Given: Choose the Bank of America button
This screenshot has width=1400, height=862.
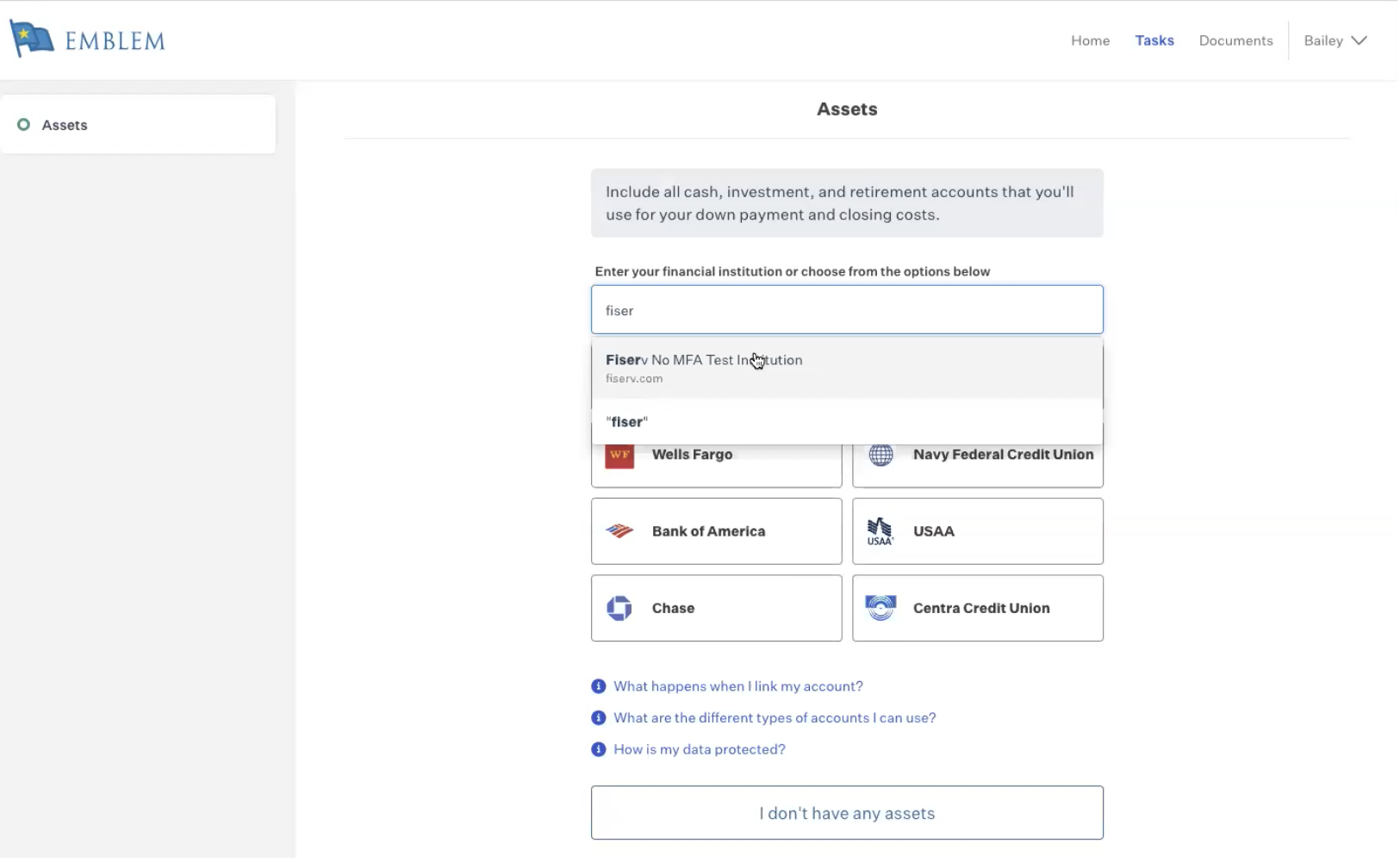Looking at the screenshot, I should [x=716, y=531].
